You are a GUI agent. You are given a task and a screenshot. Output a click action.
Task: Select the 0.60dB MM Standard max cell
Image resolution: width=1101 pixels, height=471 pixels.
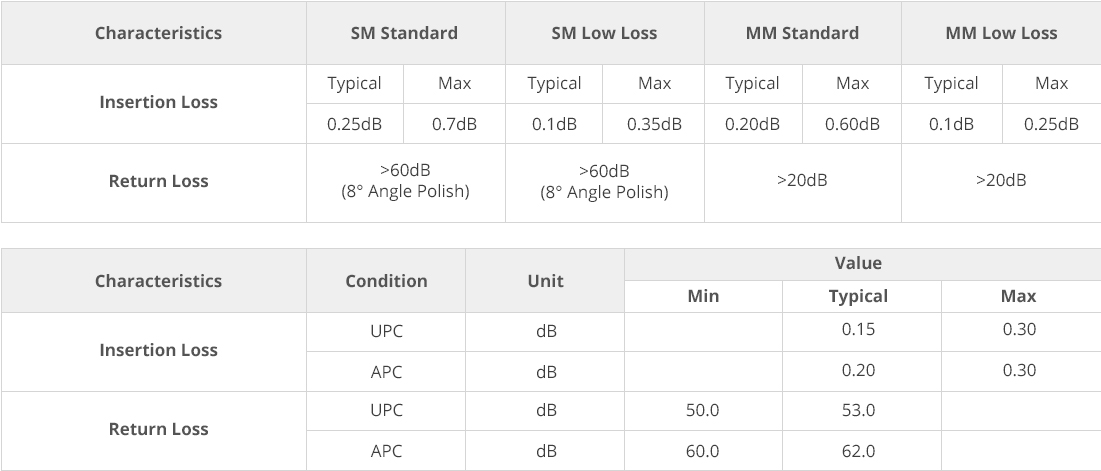[852, 124]
